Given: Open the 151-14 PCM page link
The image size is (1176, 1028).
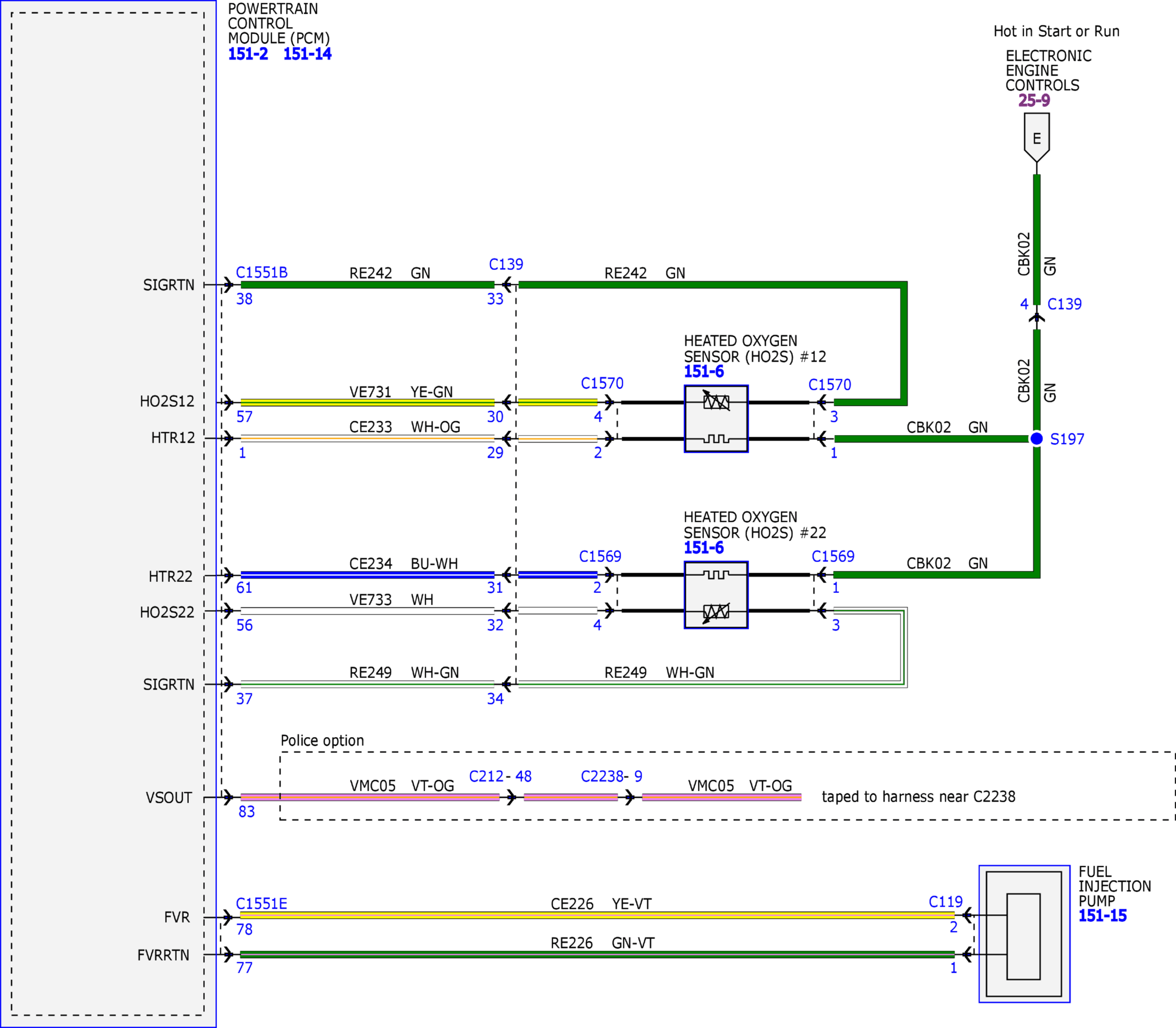Looking at the screenshot, I should pyautogui.click(x=308, y=54).
